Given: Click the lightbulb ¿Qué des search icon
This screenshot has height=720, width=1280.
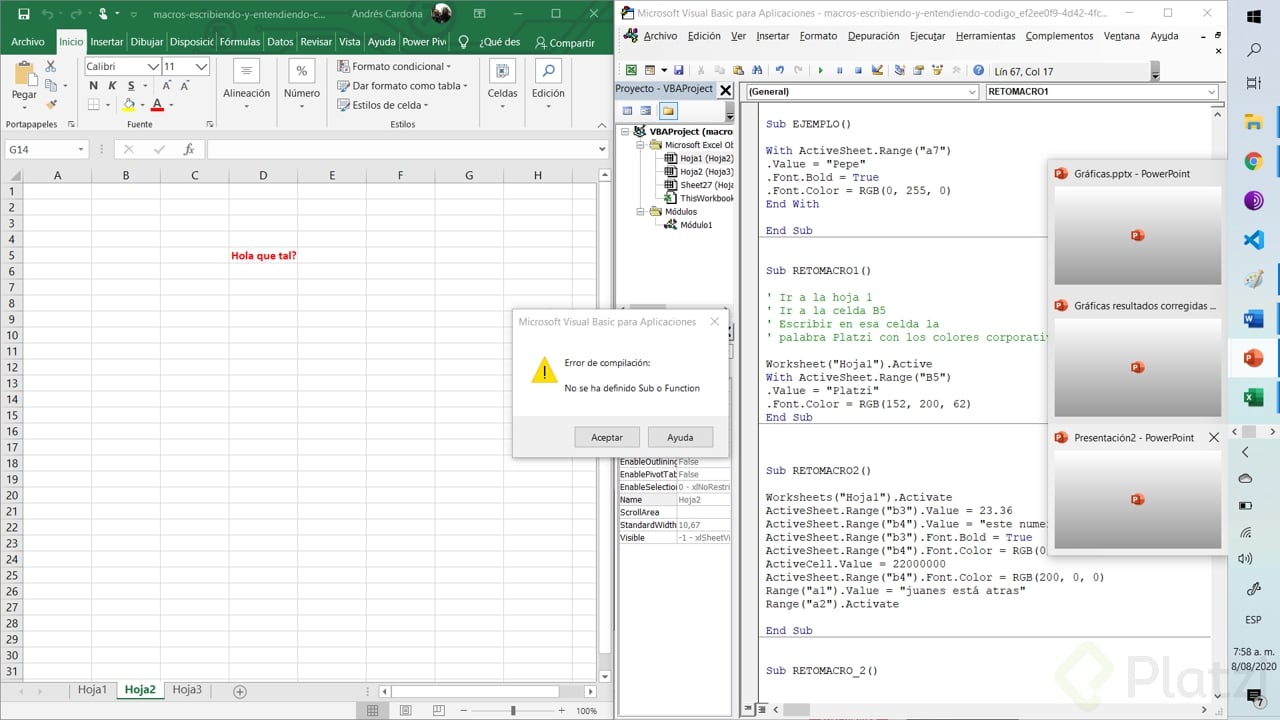Looking at the screenshot, I should pyautogui.click(x=463, y=42).
